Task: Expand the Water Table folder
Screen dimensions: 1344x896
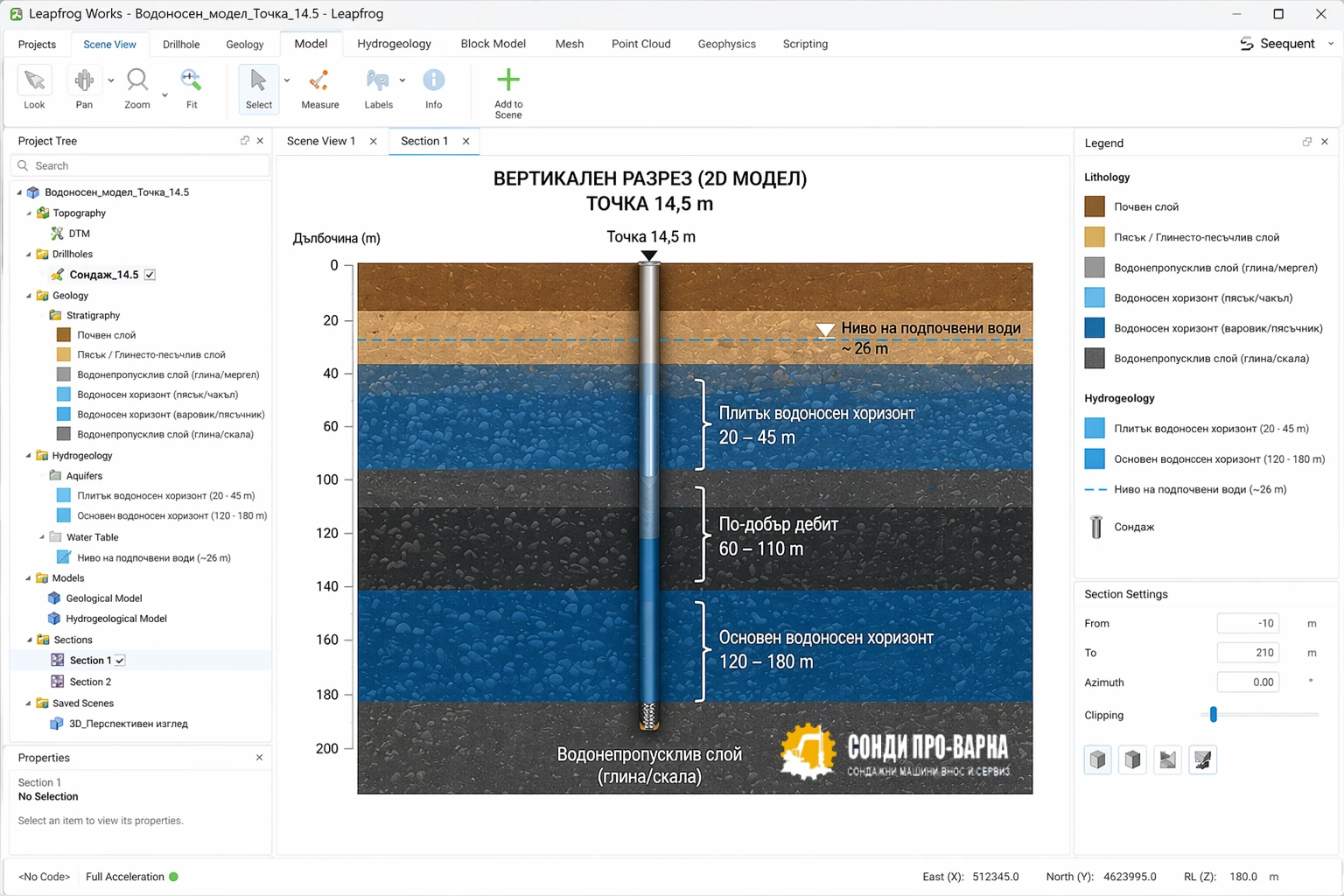Action: (42, 537)
